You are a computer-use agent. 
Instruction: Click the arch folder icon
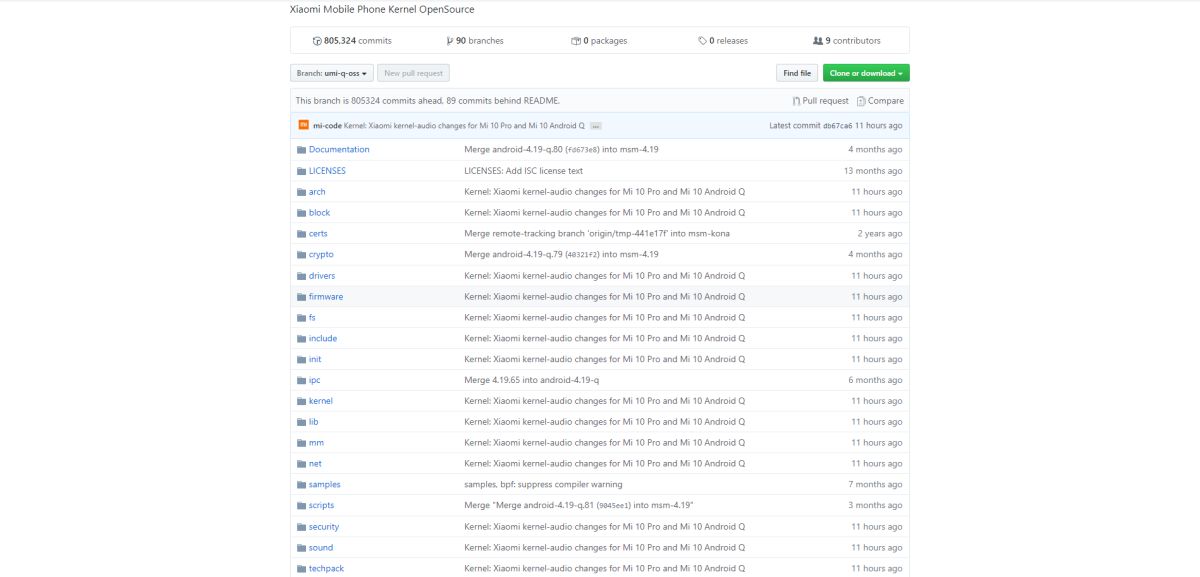(x=300, y=192)
